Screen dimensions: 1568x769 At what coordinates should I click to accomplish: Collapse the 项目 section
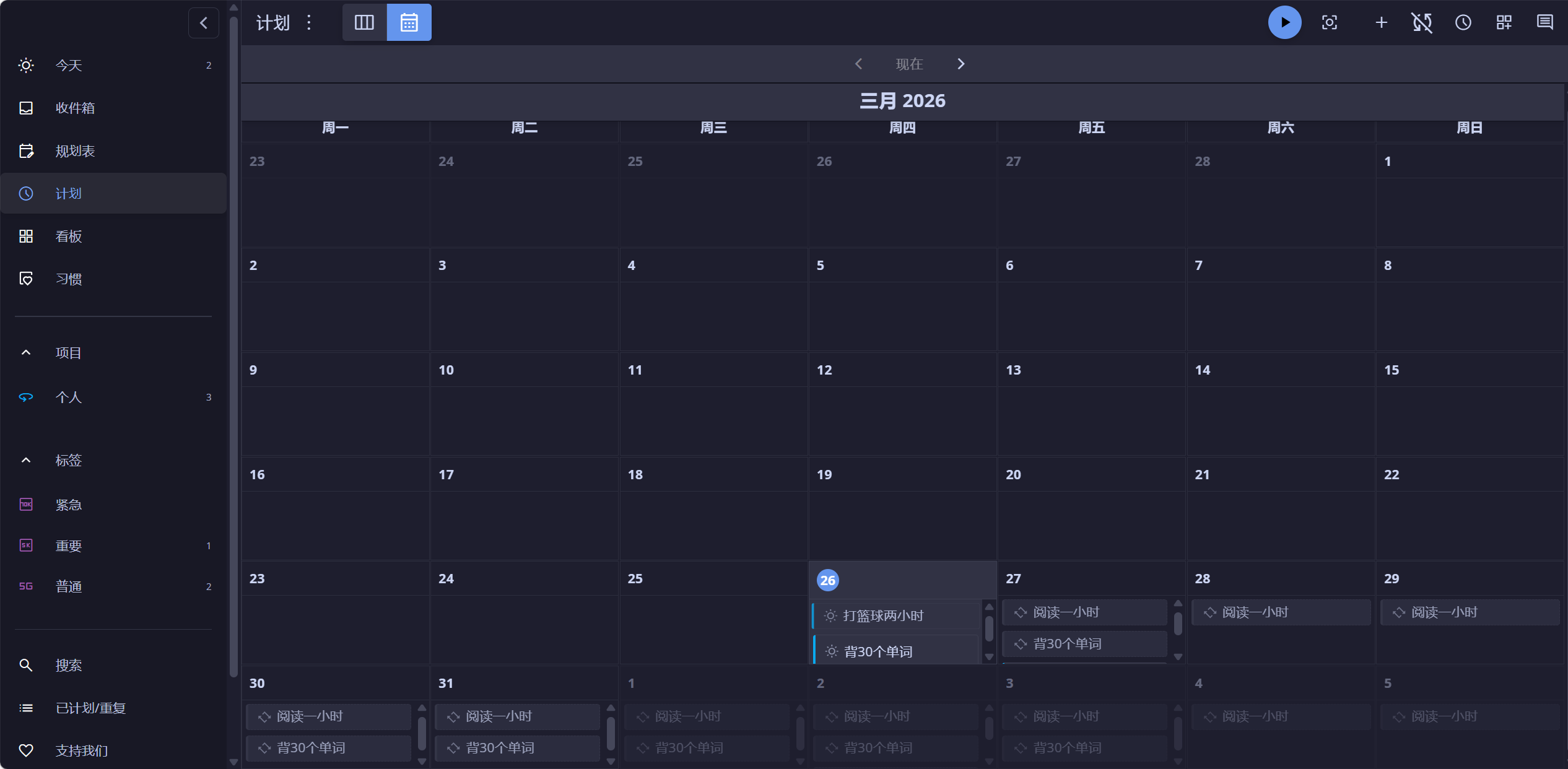click(26, 353)
